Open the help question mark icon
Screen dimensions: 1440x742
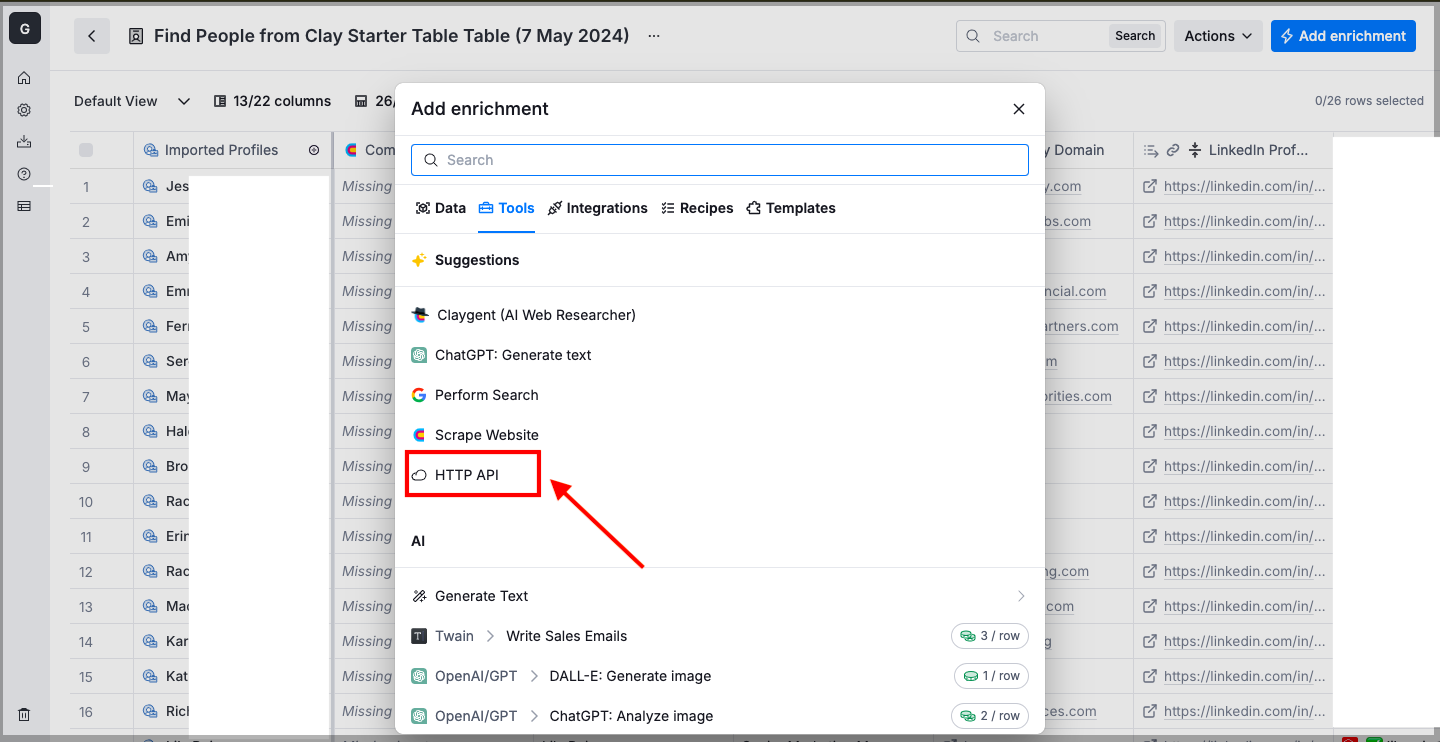pyautogui.click(x=24, y=174)
